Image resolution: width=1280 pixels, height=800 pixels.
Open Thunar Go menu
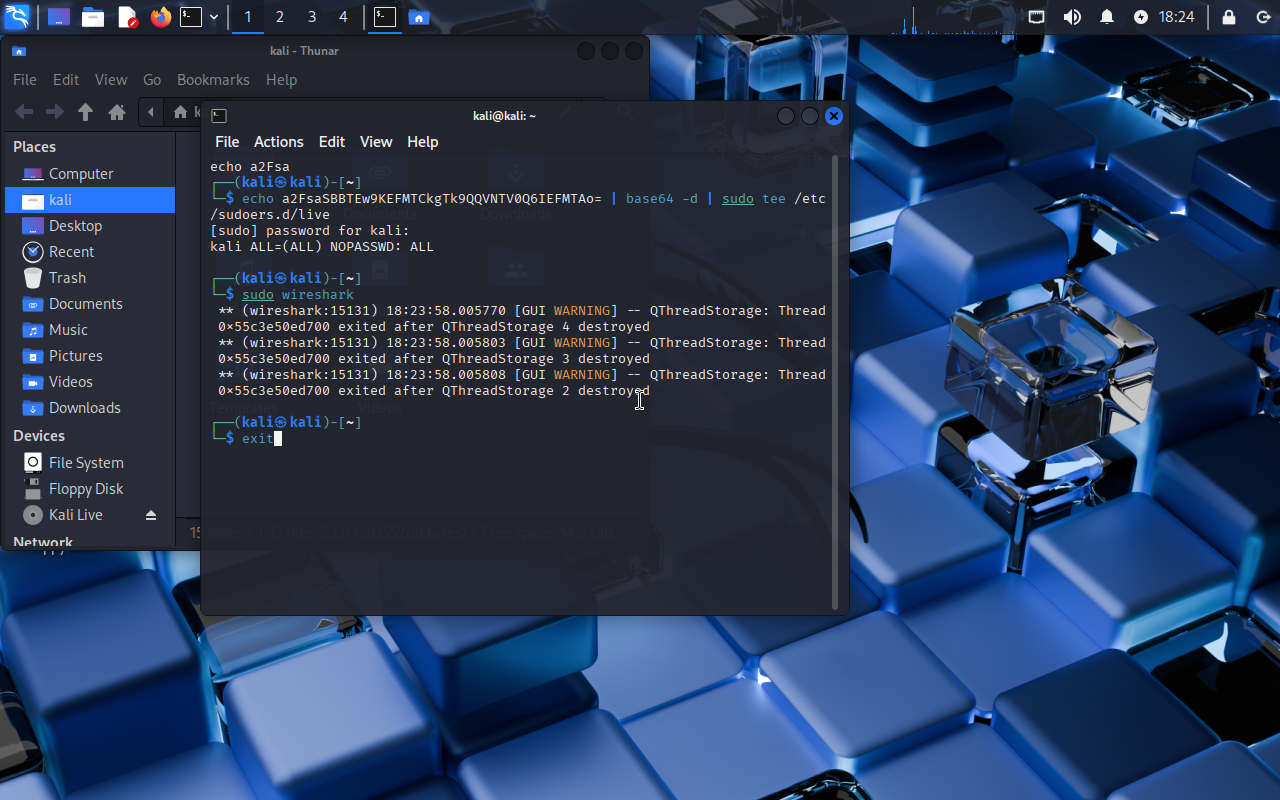152,80
